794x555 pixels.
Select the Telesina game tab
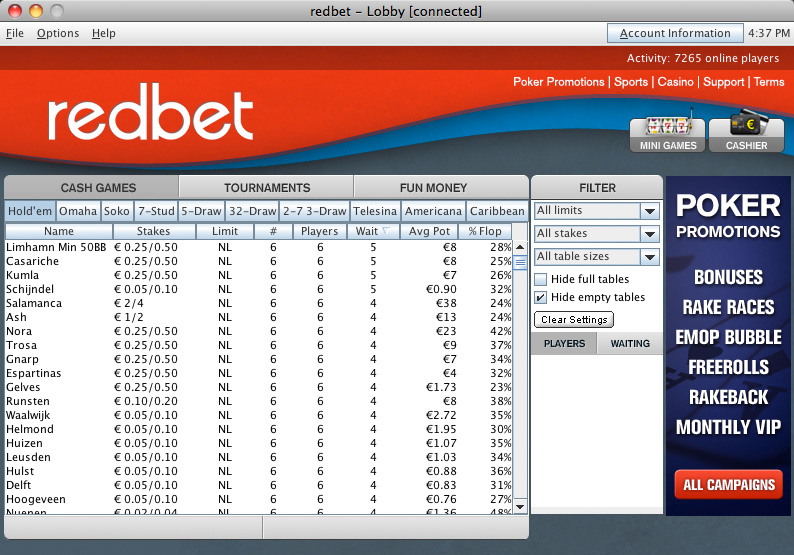(375, 211)
